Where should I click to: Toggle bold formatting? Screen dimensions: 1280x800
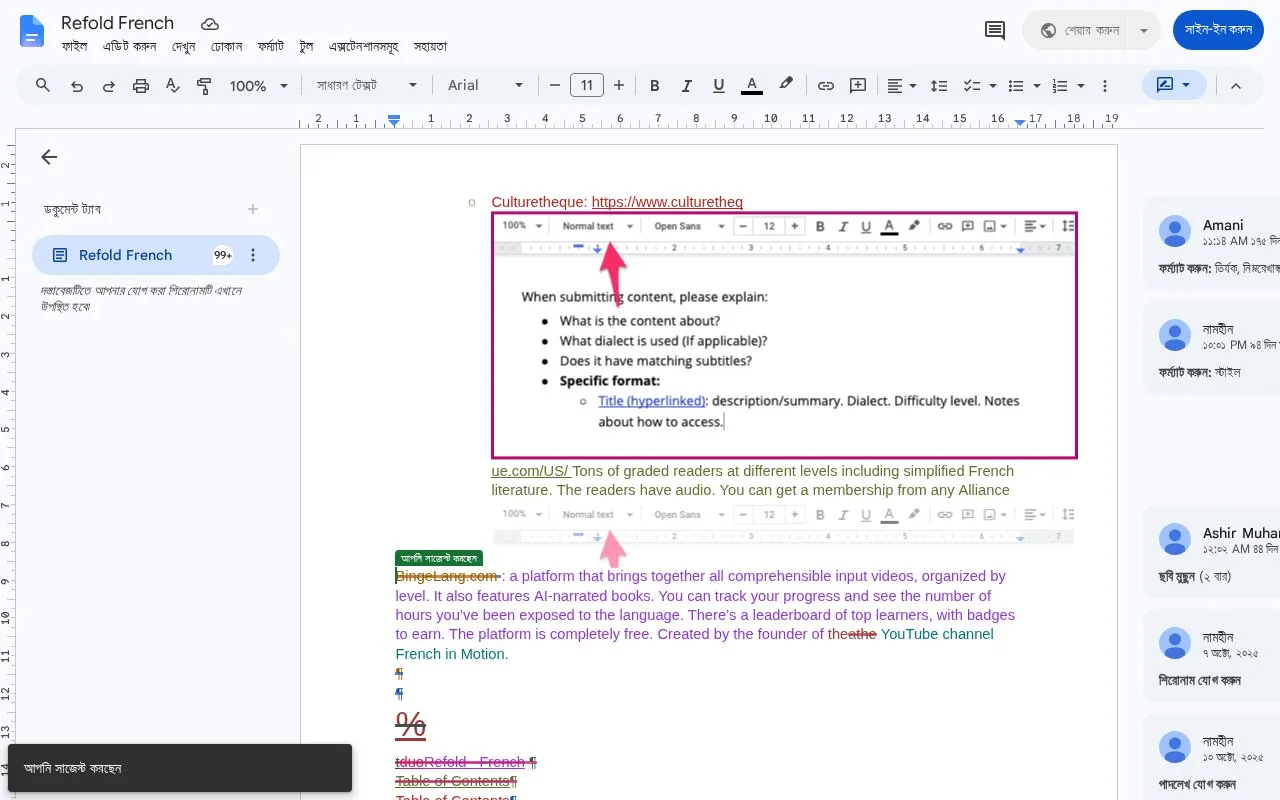click(x=655, y=86)
